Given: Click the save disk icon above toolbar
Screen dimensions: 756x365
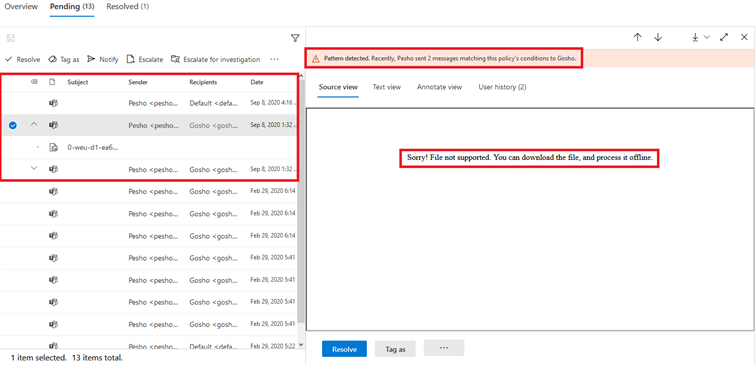Looking at the screenshot, I should pos(11,38).
